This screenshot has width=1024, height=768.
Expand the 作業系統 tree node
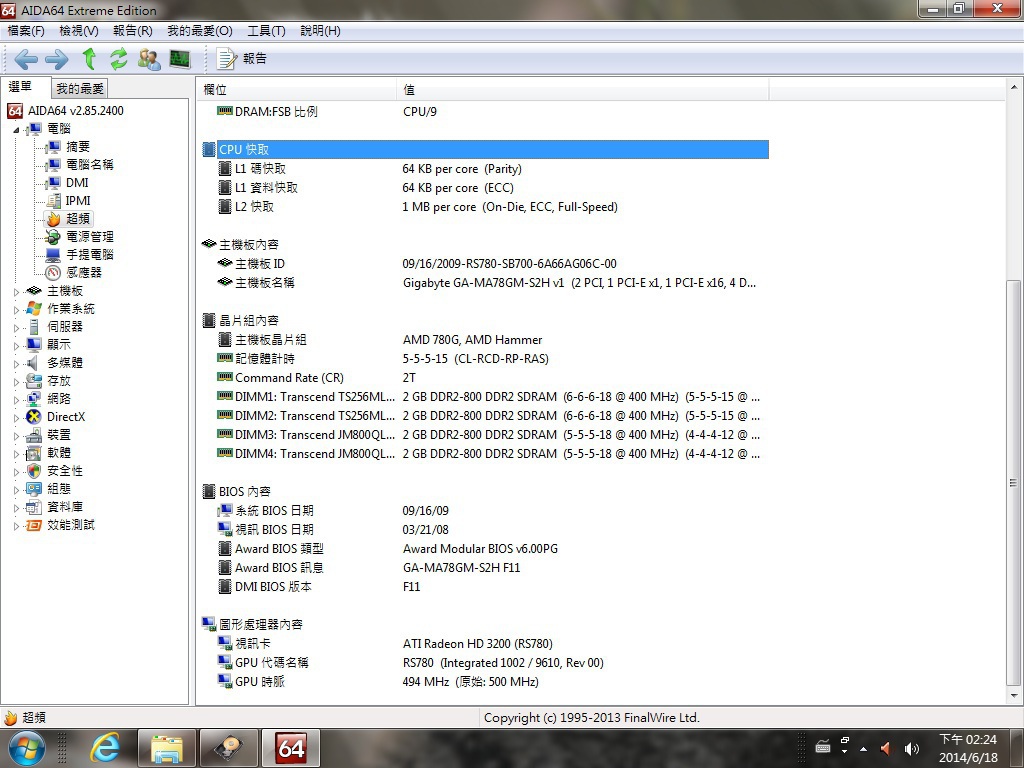[16, 310]
